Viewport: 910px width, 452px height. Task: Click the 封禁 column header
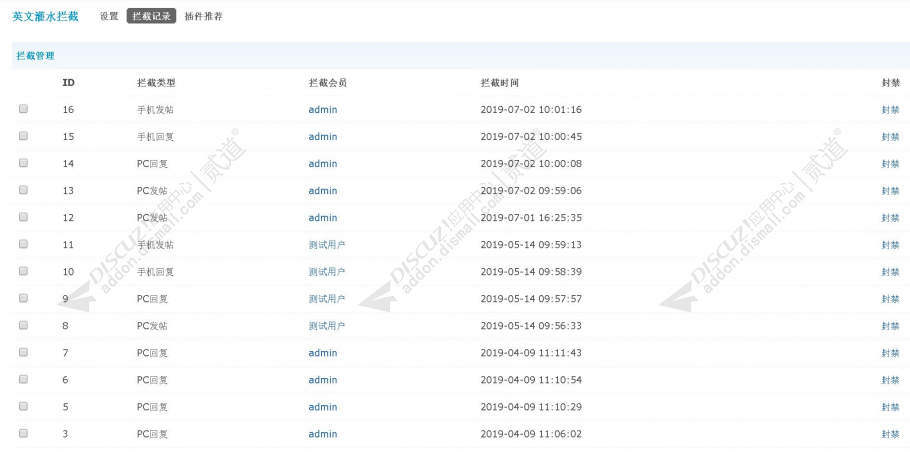tap(890, 83)
